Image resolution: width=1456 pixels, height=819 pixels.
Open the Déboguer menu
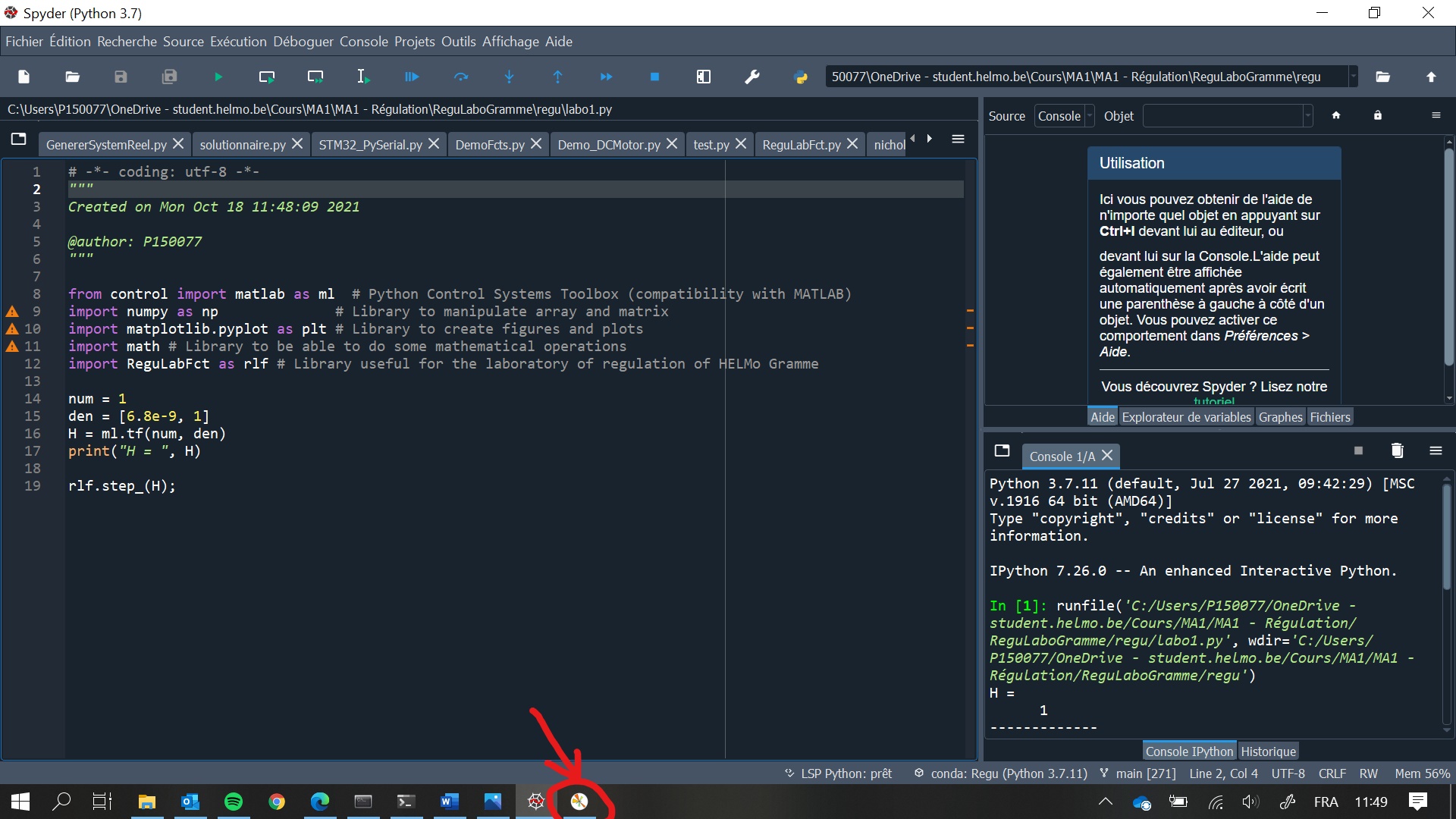(303, 42)
